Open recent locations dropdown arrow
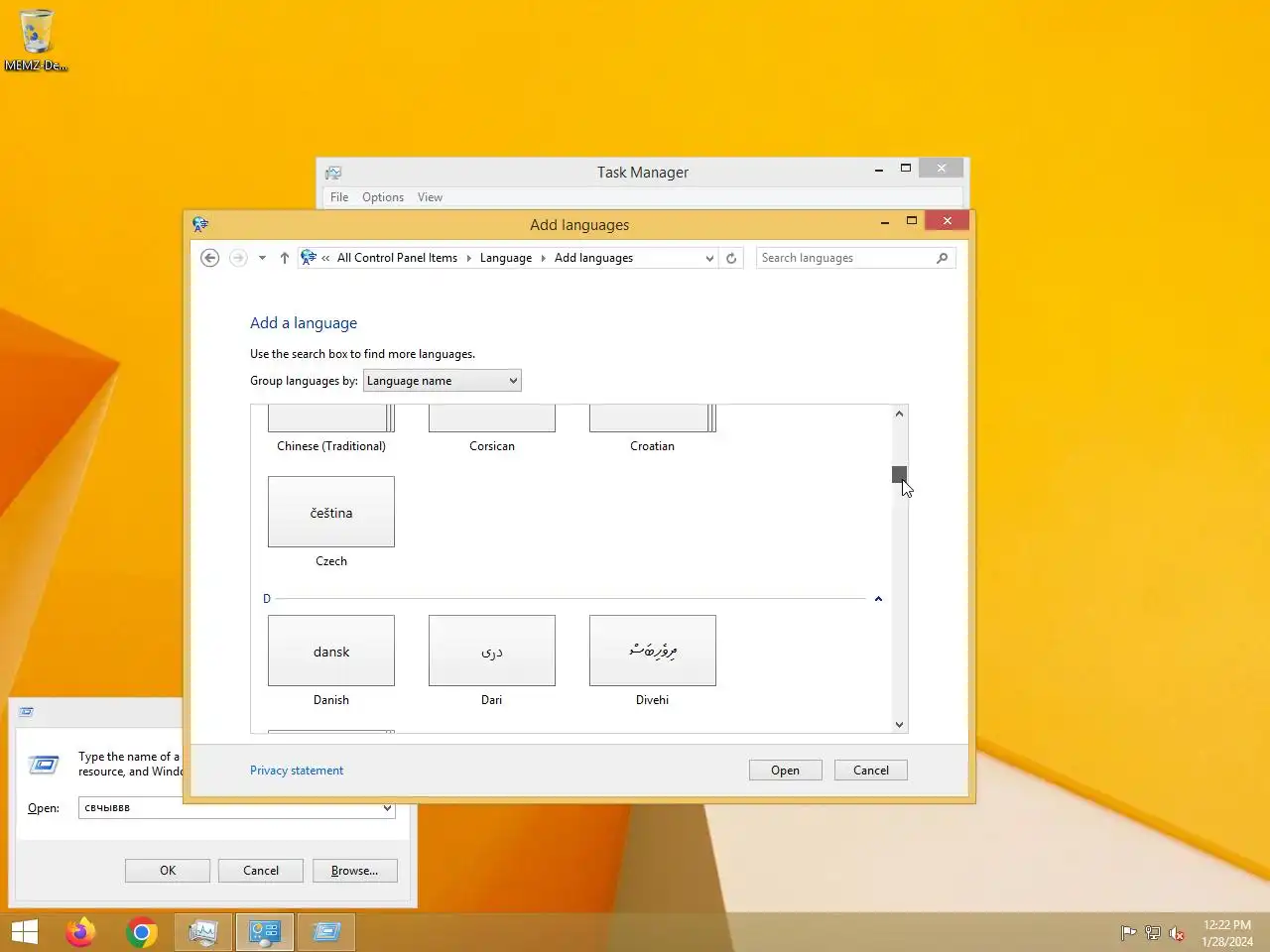 (x=262, y=258)
